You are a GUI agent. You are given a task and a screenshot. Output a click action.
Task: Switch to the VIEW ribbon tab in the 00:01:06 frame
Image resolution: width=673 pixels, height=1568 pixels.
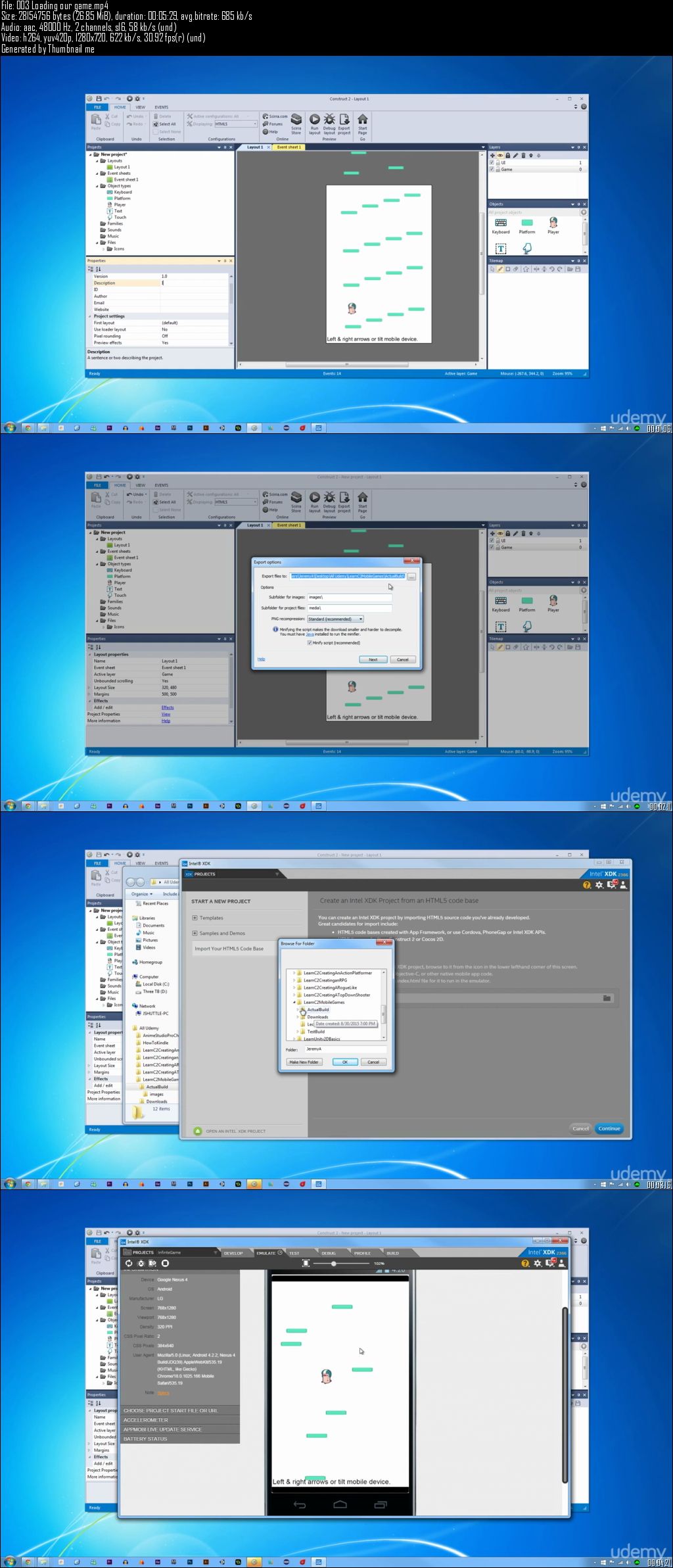[x=141, y=107]
